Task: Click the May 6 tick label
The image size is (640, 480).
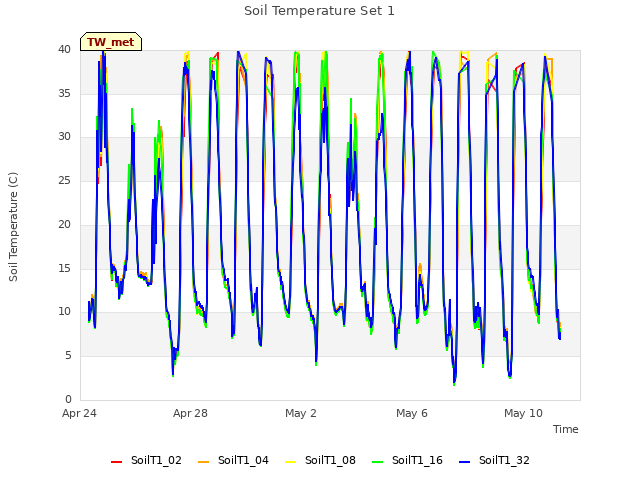Action: coord(412,413)
